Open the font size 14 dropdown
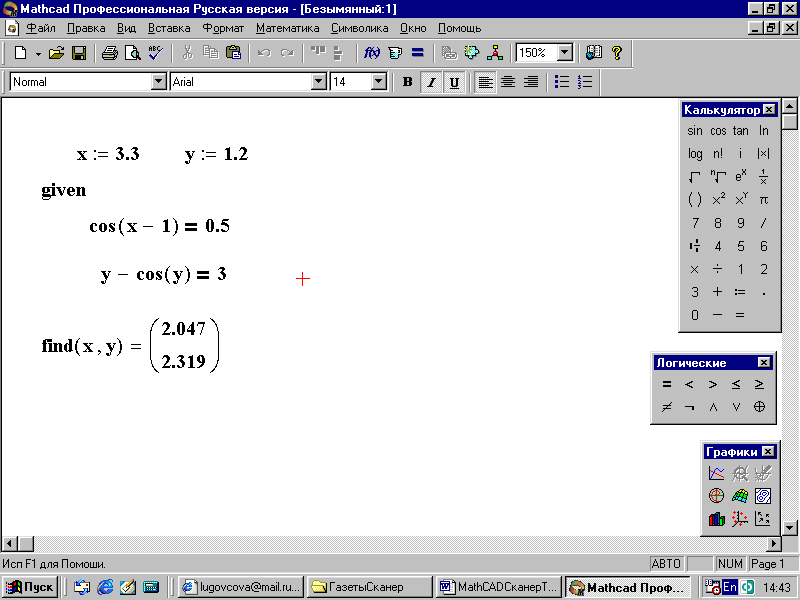The image size is (800, 600). pyautogui.click(x=379, y=82)
